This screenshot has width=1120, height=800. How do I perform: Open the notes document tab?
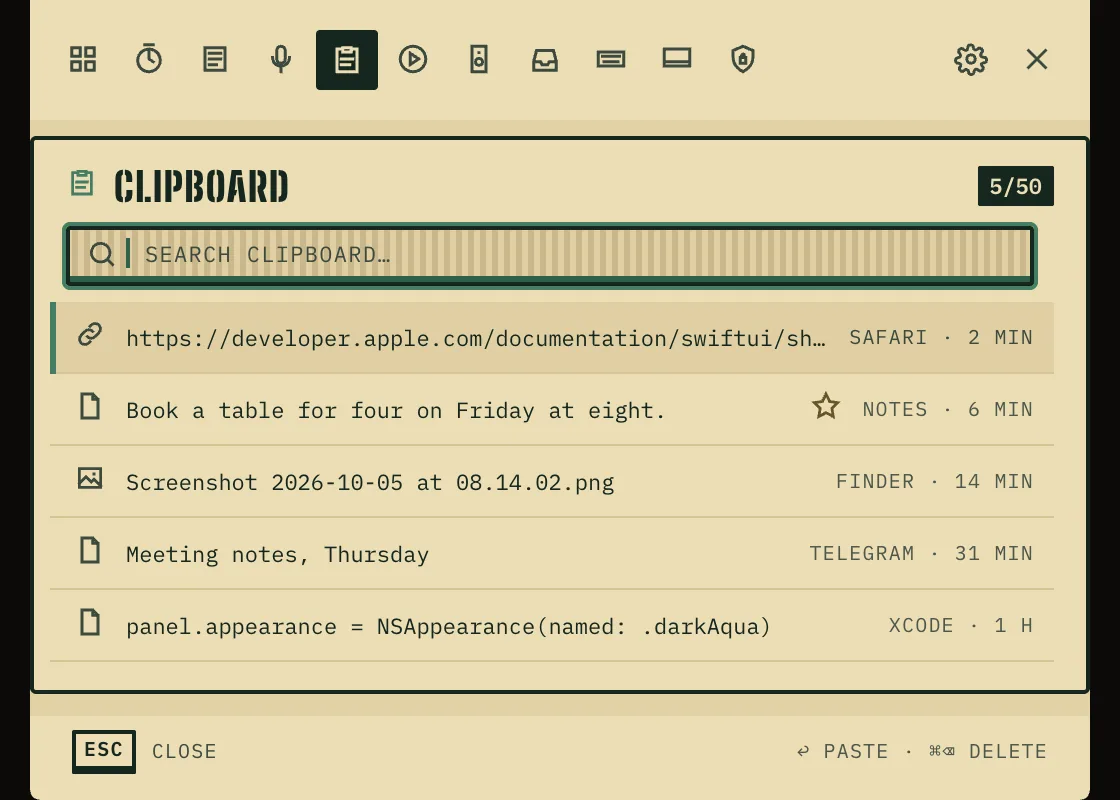click(215, 59)
